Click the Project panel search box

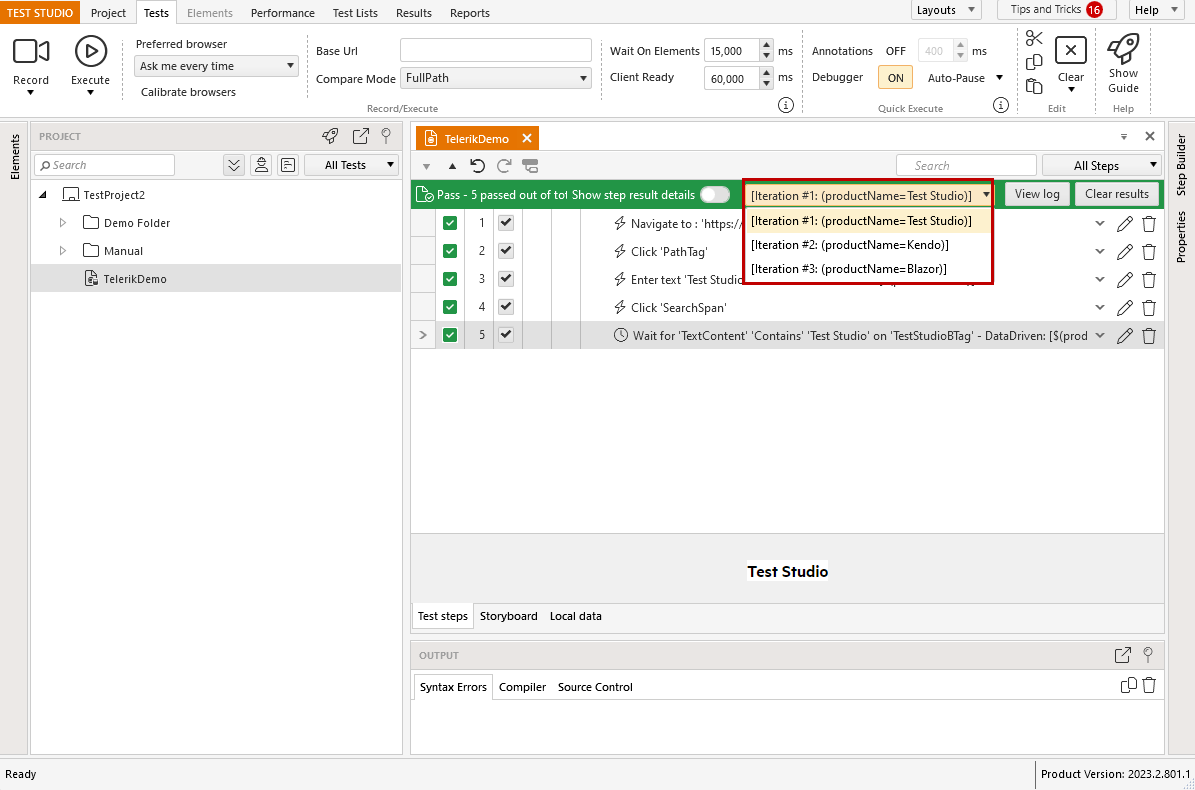(x=104, y=165)
